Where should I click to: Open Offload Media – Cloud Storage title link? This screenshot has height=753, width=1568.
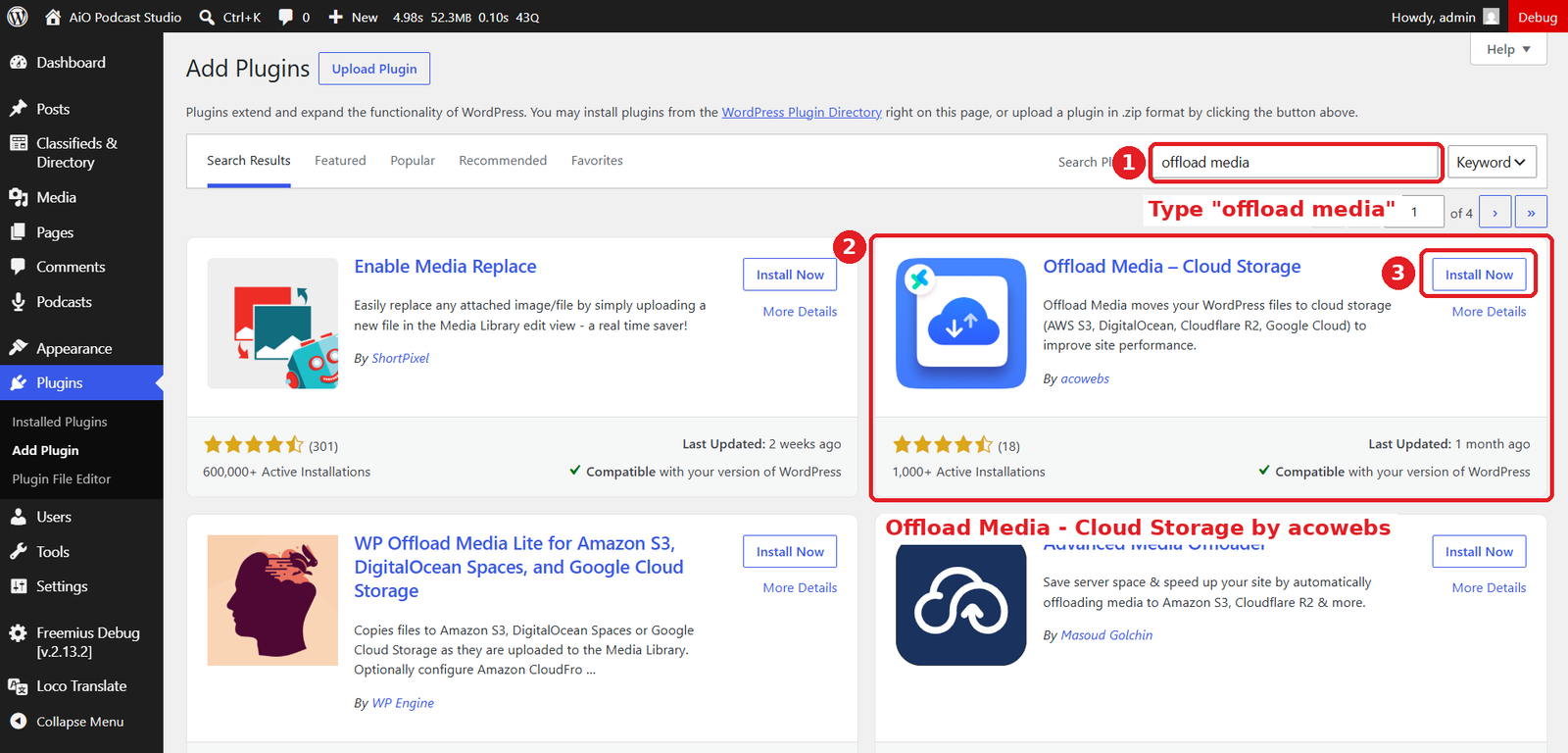pyautogui.click(x=1172, y=267)
